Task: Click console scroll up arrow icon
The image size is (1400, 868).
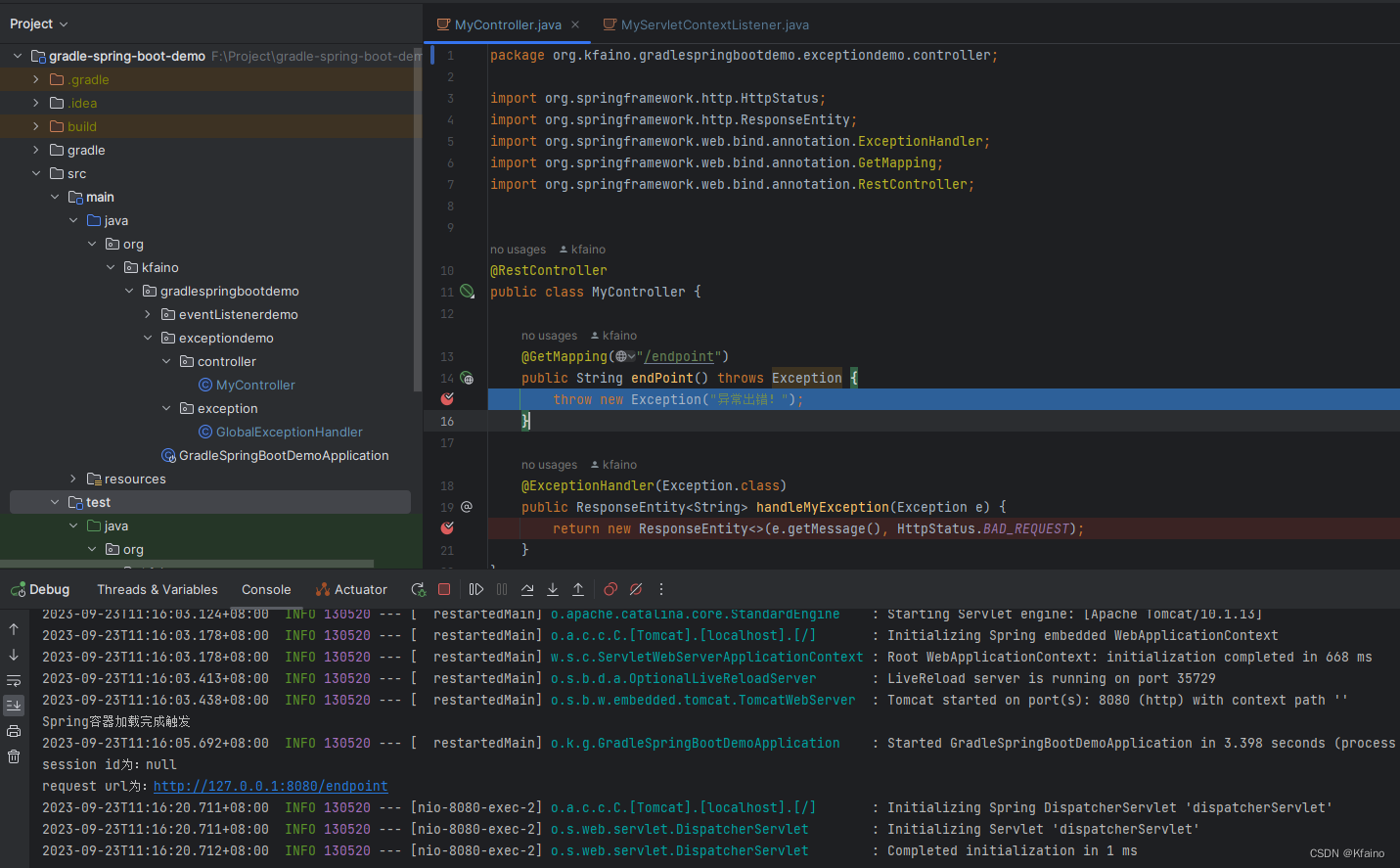Action: (14, 629)
